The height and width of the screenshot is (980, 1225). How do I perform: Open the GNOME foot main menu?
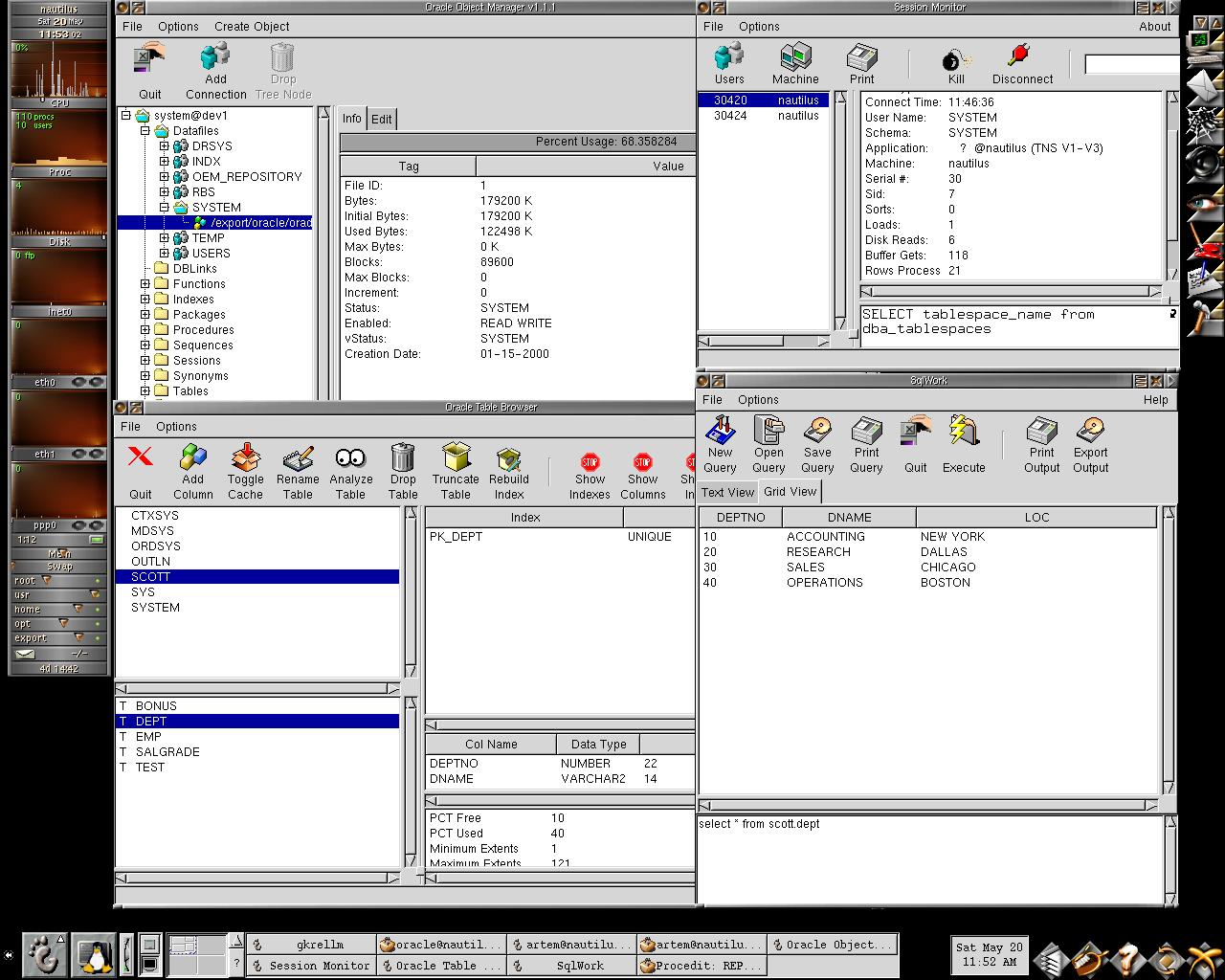click(x=43, y=954)
